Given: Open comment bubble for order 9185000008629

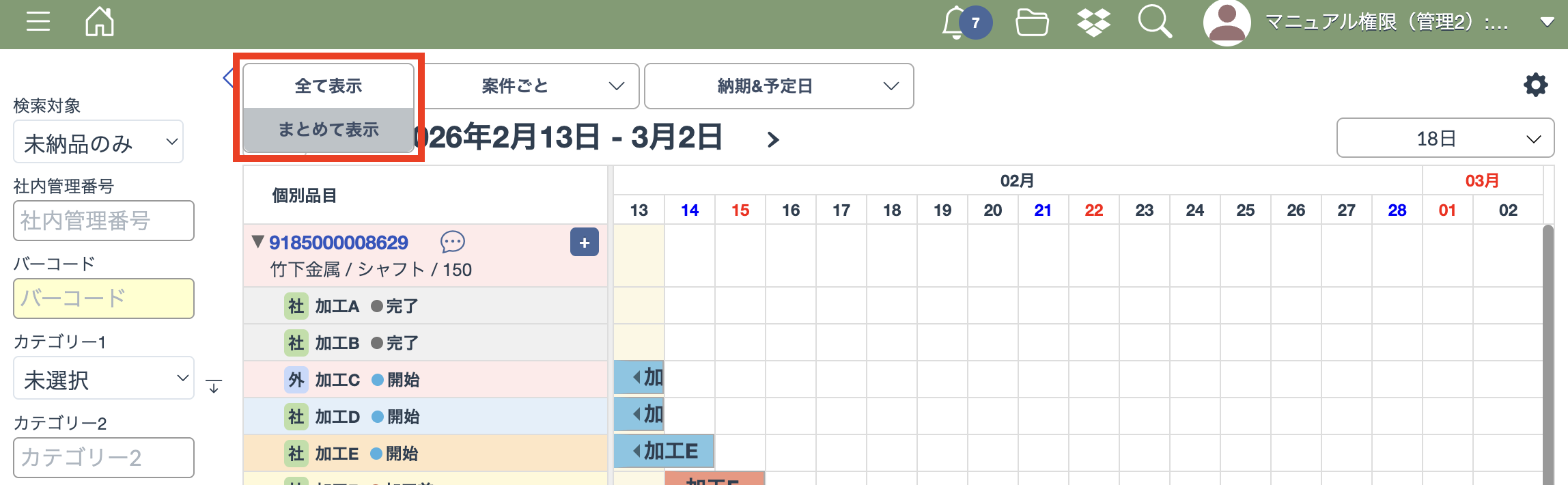Looking at the screenshot, I should [x=452, y=242].
